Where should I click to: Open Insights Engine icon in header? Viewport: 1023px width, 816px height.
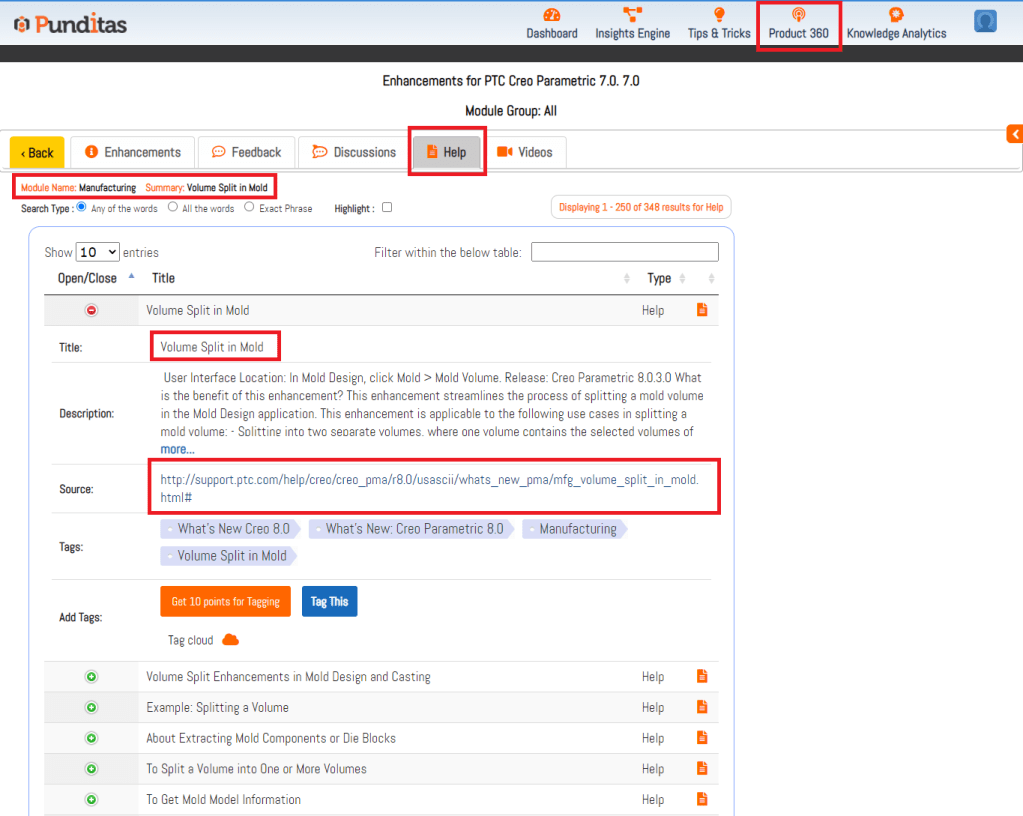[632, 15]
